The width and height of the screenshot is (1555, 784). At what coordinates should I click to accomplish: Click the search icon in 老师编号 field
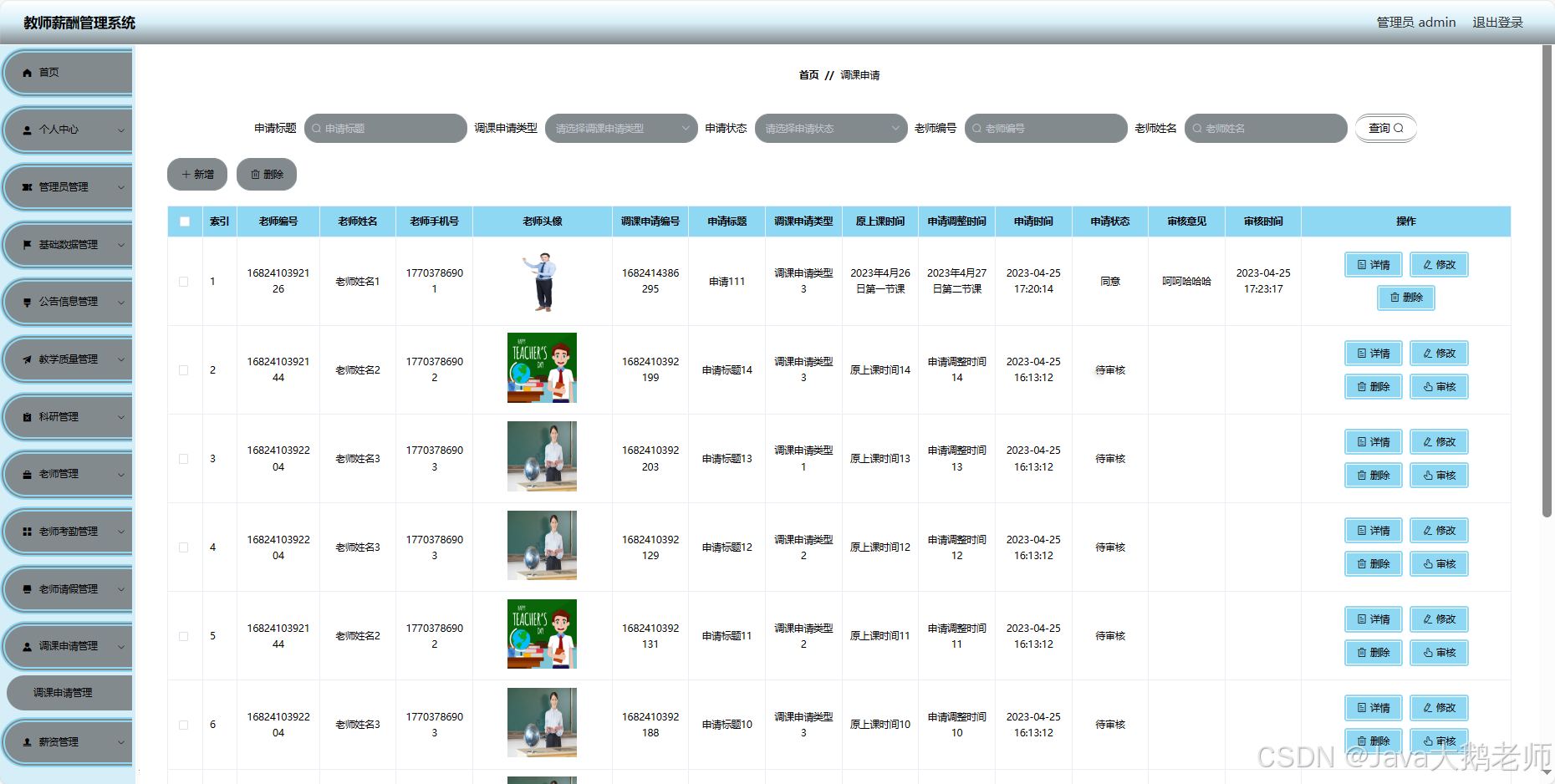976,129
